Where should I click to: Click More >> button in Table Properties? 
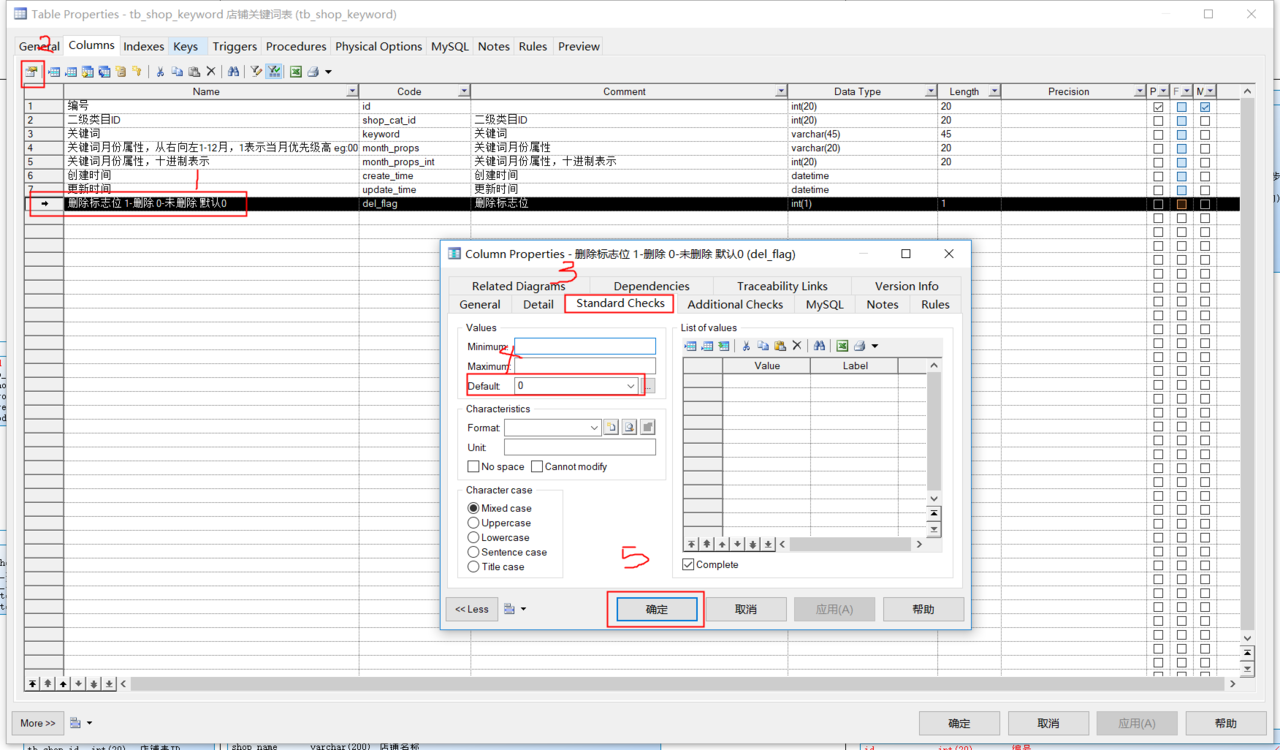[x=39, y=723]
